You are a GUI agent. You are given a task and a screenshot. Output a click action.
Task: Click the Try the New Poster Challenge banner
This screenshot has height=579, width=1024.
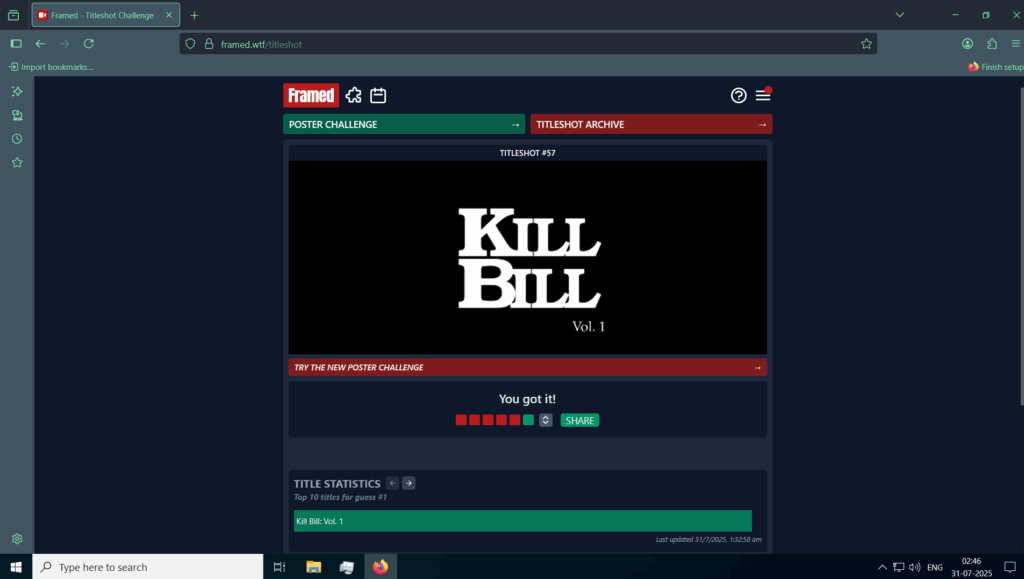tap(527, 367)
